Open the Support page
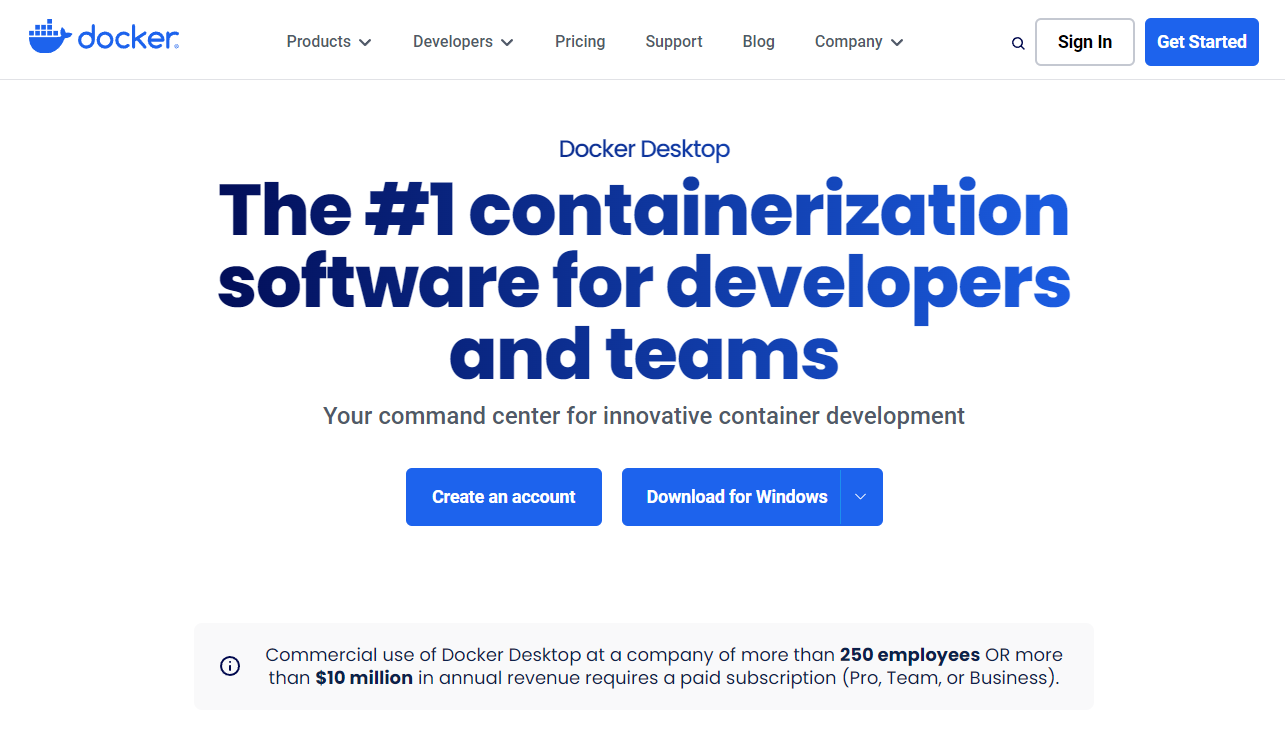The height and width of the screenshot is (740, 1285). [x=674, y=42]
